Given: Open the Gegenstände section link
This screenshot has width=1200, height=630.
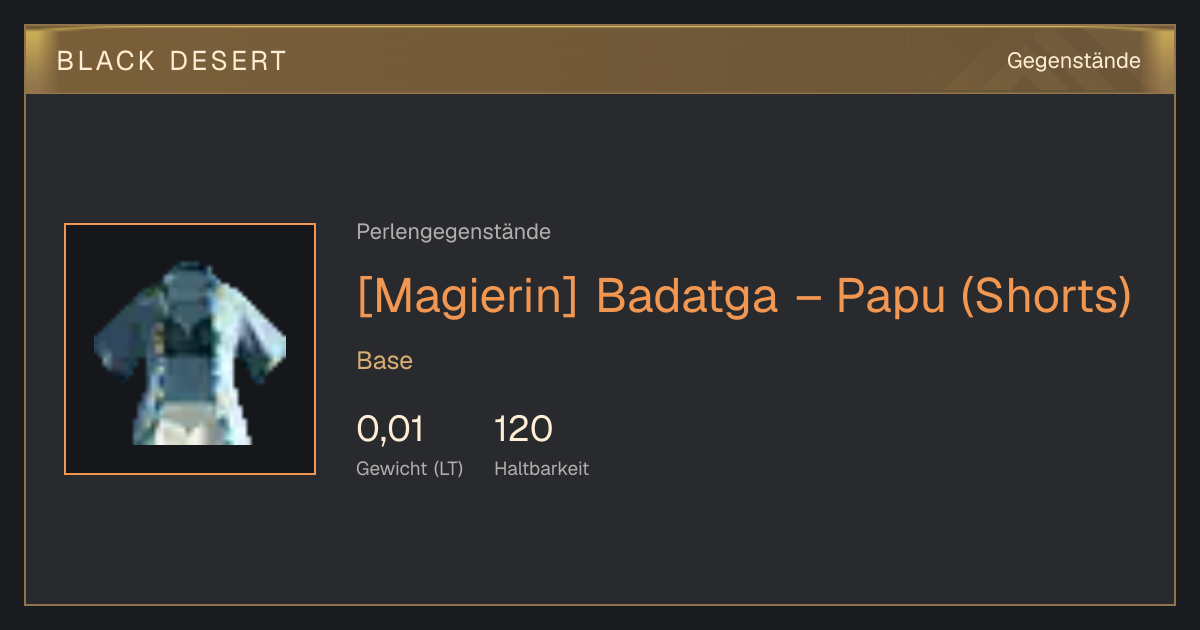Looking at the screenshot, I should click(x=1074, y=61).
